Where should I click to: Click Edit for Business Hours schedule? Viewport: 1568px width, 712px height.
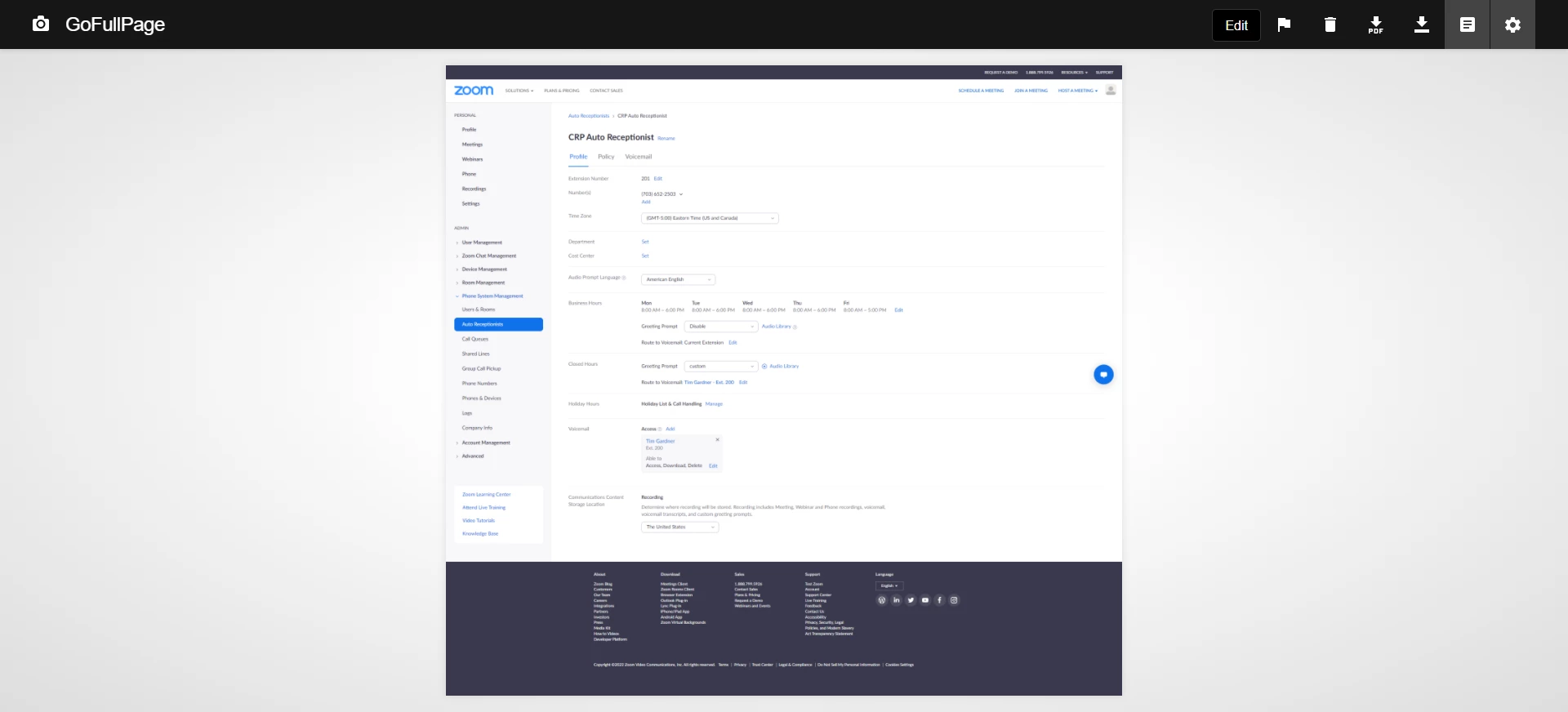coord(898,310)
